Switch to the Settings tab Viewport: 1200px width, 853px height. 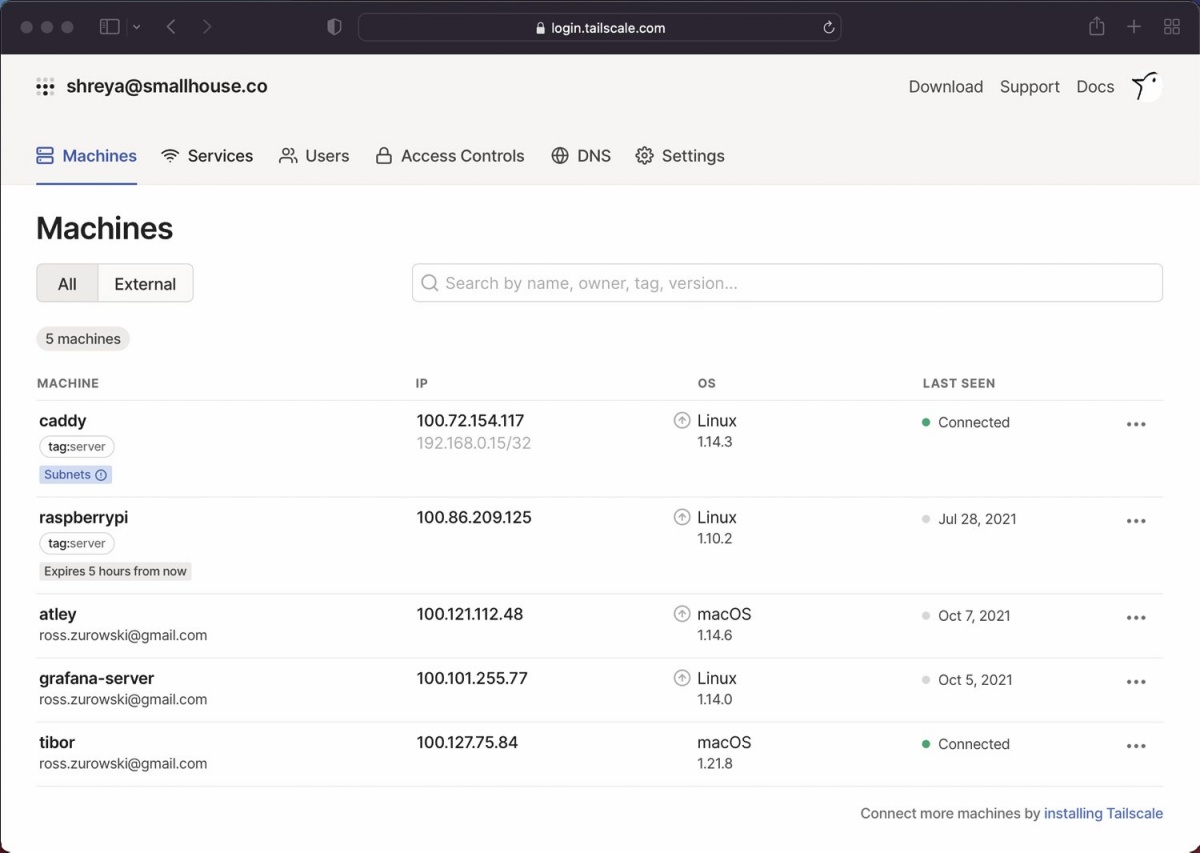click(x=680, y=156)
